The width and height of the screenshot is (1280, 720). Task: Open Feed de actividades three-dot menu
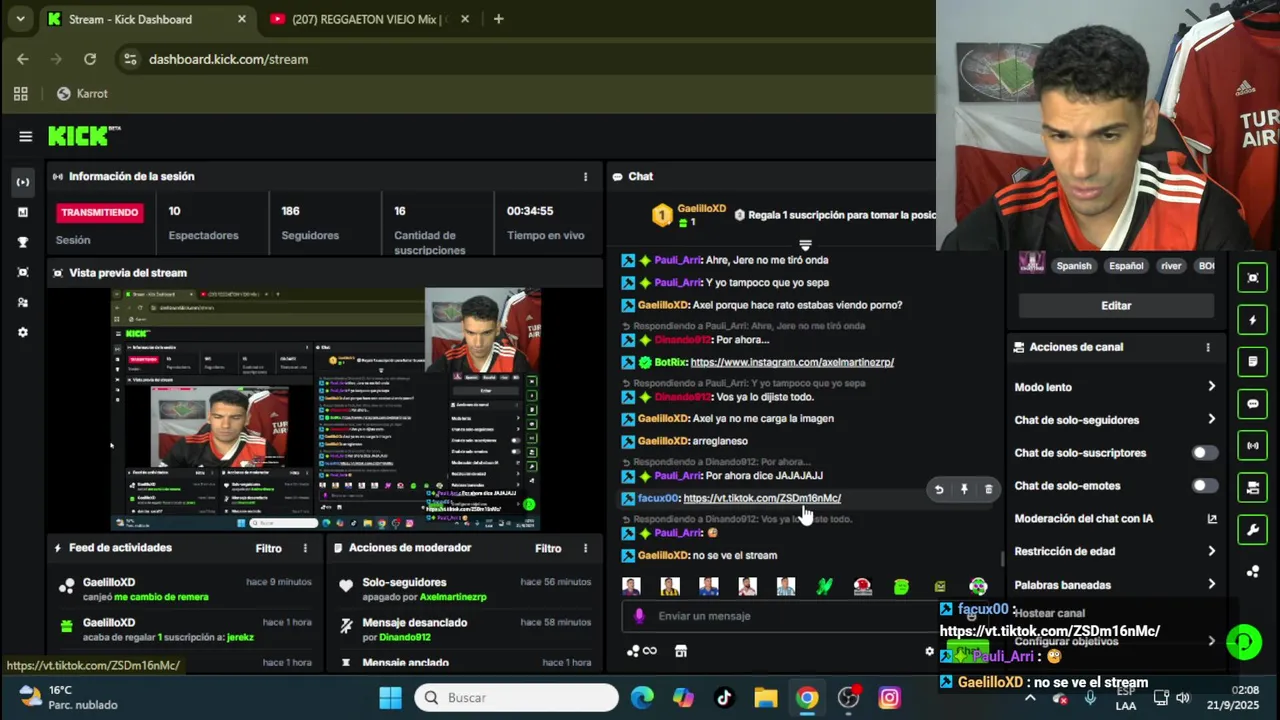(x=305, y=548)
